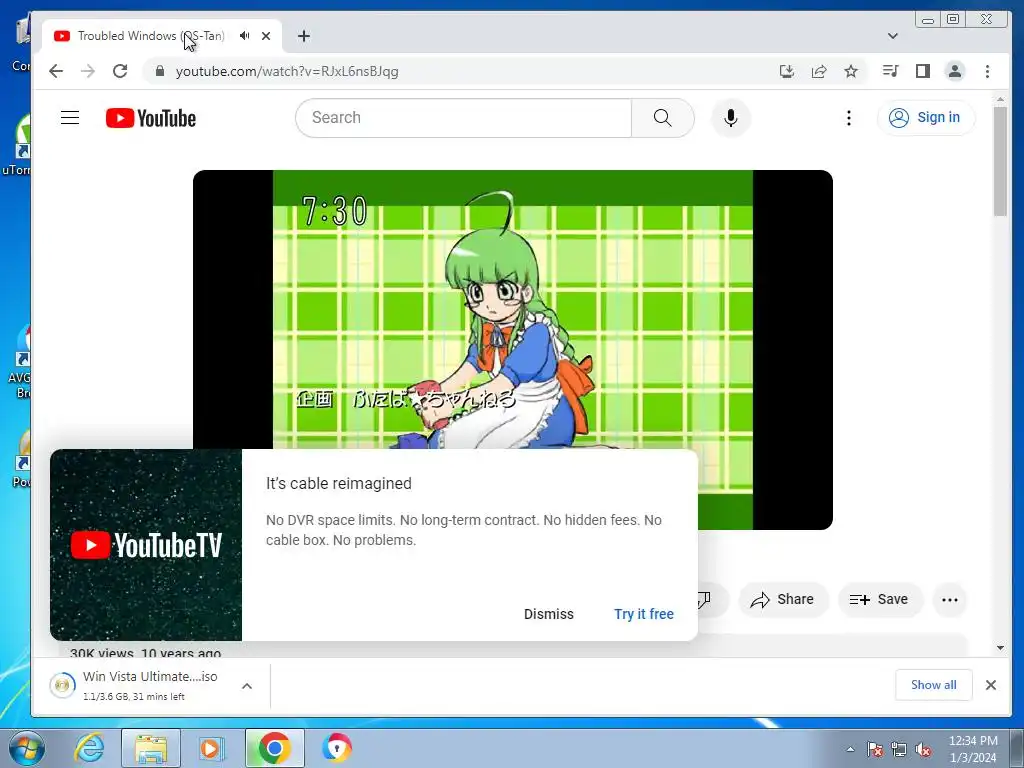Open the AVG Secure Browser taskbar icon
The image size is (1024, 768).
pos(336,748)
